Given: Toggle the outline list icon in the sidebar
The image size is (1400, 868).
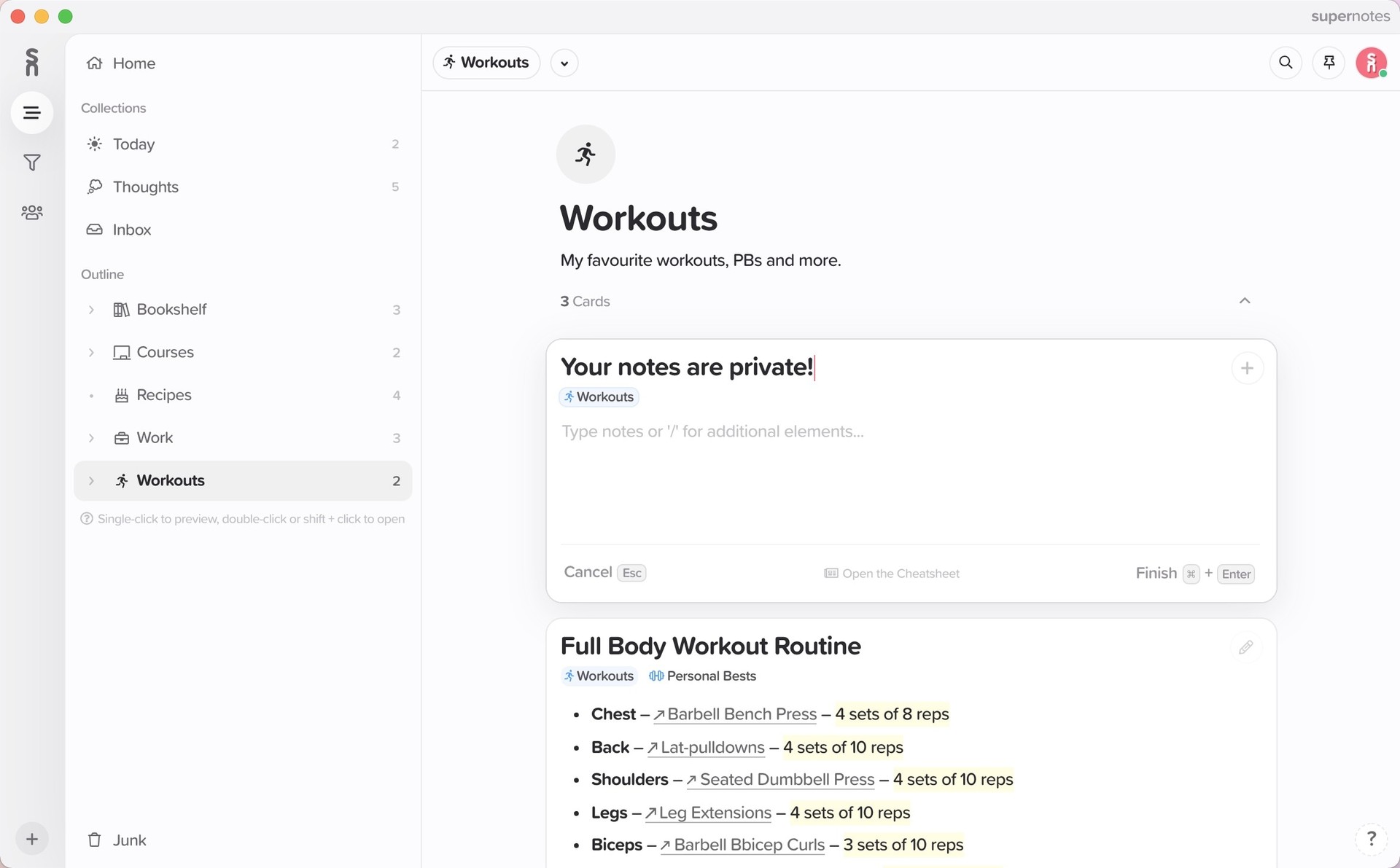Looking at the screenshot, I should (x=31, y=113).
